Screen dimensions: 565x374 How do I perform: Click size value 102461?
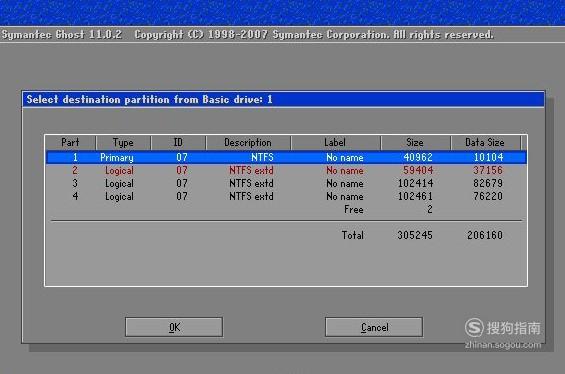(415, 196)
